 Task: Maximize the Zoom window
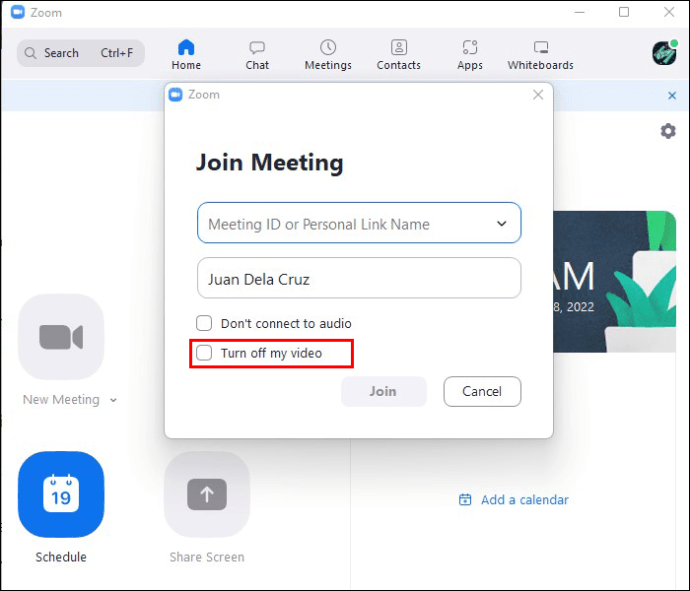(x=624, y=12)
